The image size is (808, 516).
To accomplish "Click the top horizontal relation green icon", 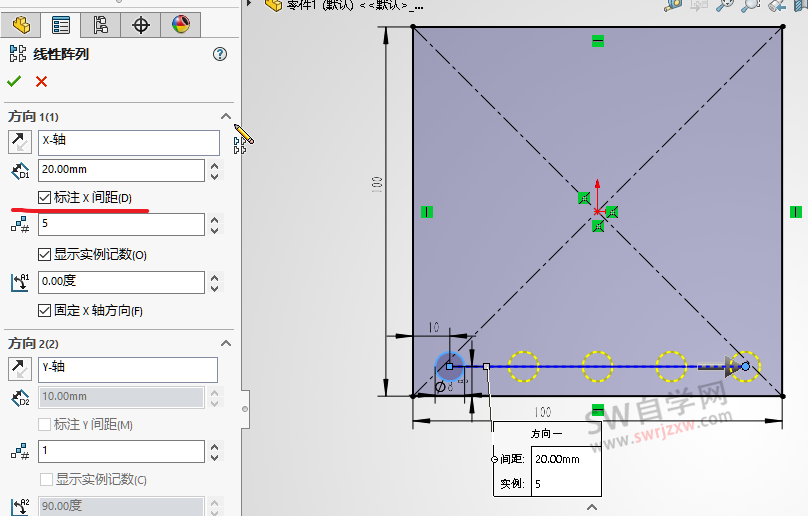I will [x=598, y=41].
